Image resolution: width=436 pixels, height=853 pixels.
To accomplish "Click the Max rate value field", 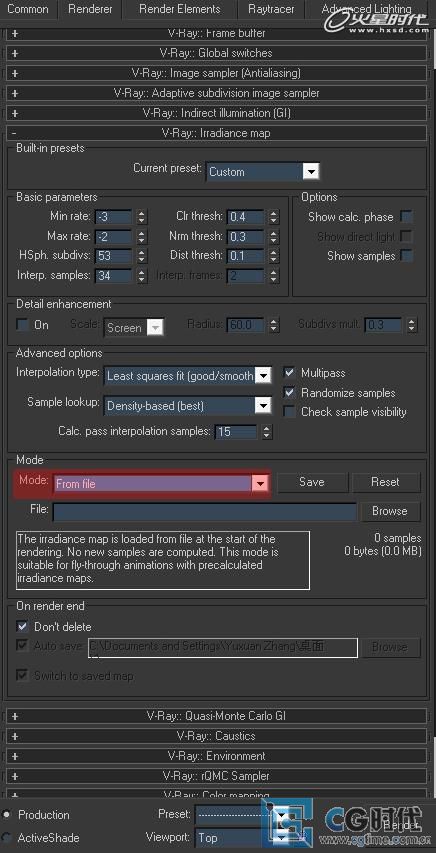I will pyautogui.click(x=113, y=237).
